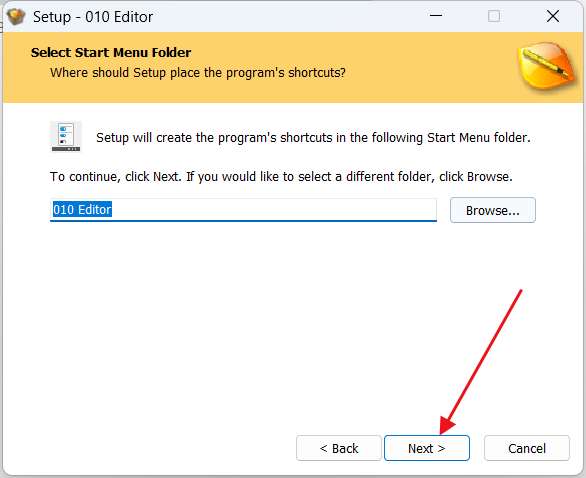
Task: Click the 'Setup - 010 Editor' window title
Action: pyautogui.click(x=93, y=17)
